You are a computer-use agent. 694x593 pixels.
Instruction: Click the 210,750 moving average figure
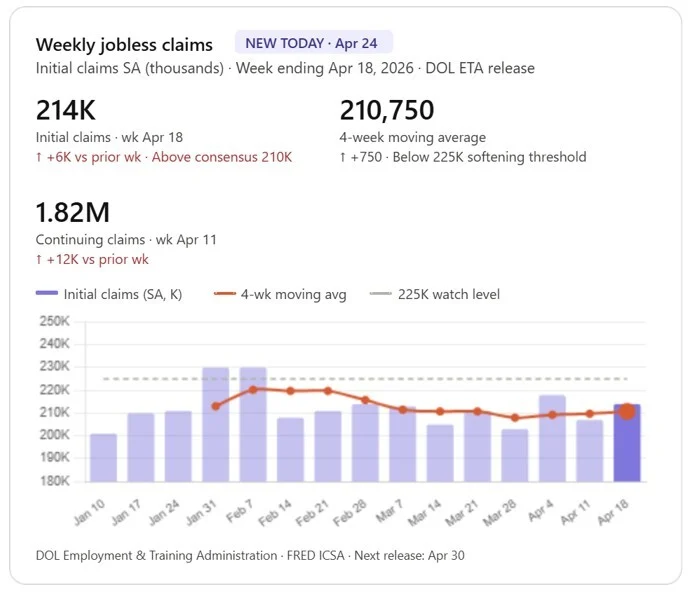tap(391, 110)
